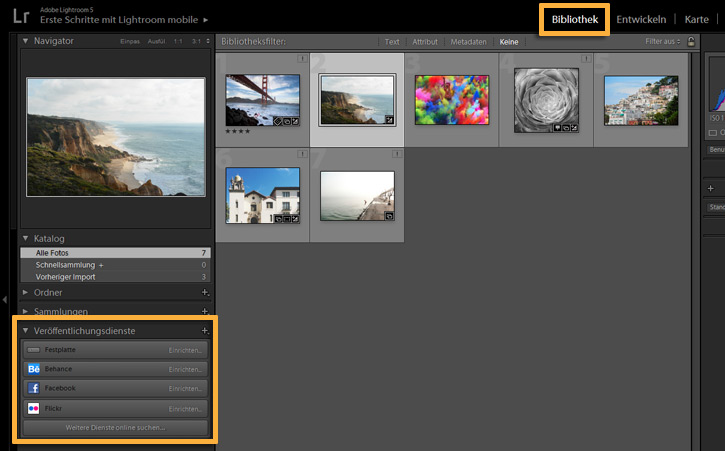Select the hillside town thumbnail
Viewport: 725px width, 451px height.
641,100
